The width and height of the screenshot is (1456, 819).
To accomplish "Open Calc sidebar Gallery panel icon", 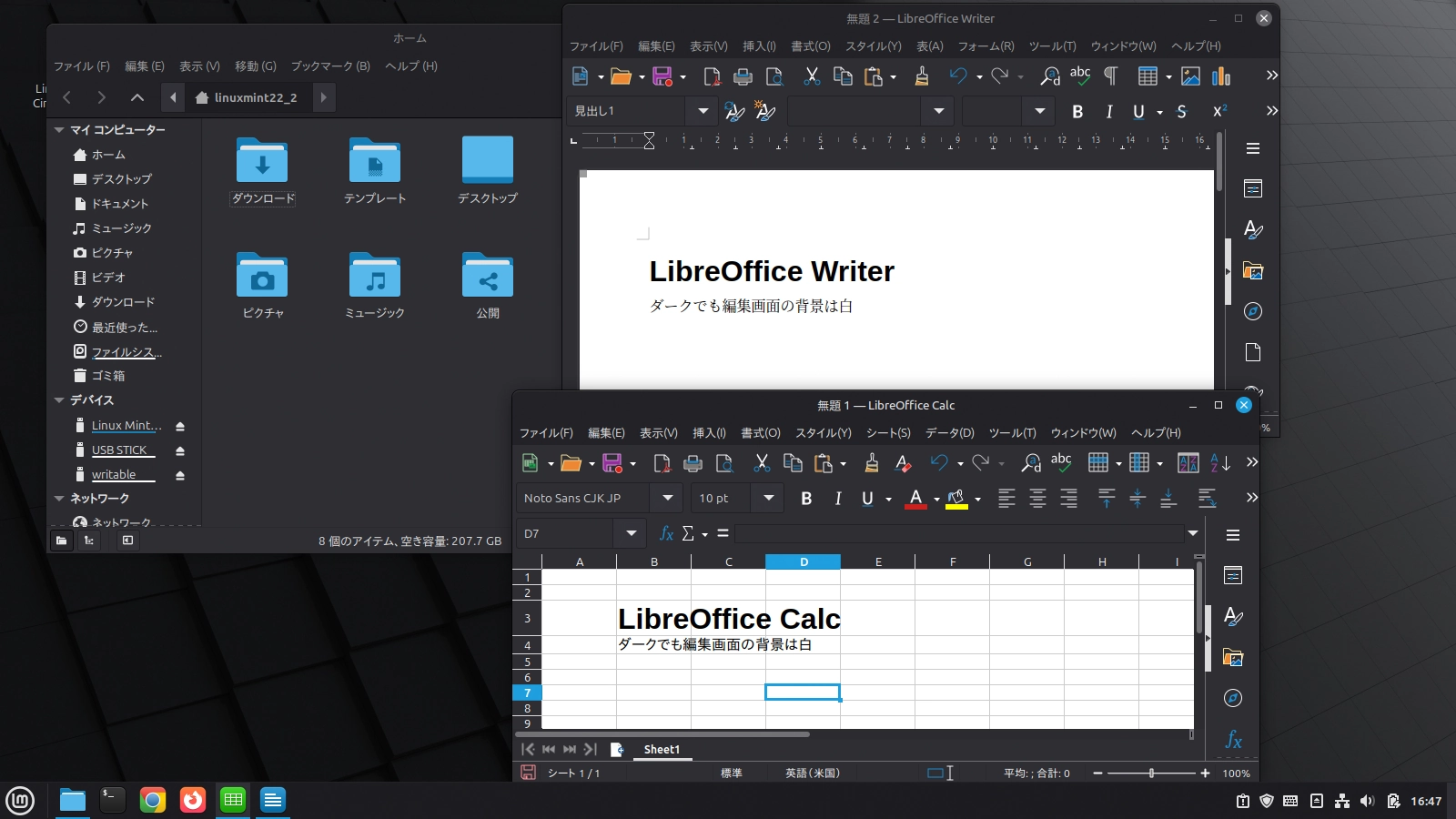I will pos(1233,657).
